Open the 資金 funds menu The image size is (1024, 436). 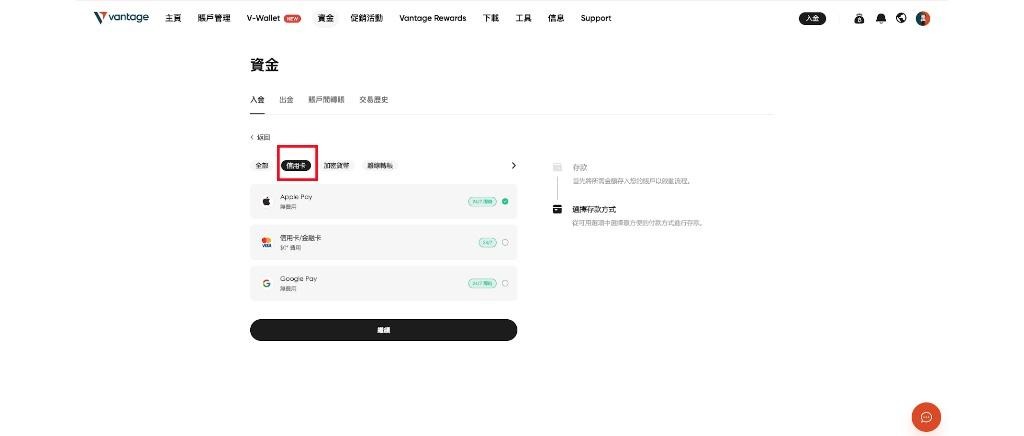coord(326,18)
